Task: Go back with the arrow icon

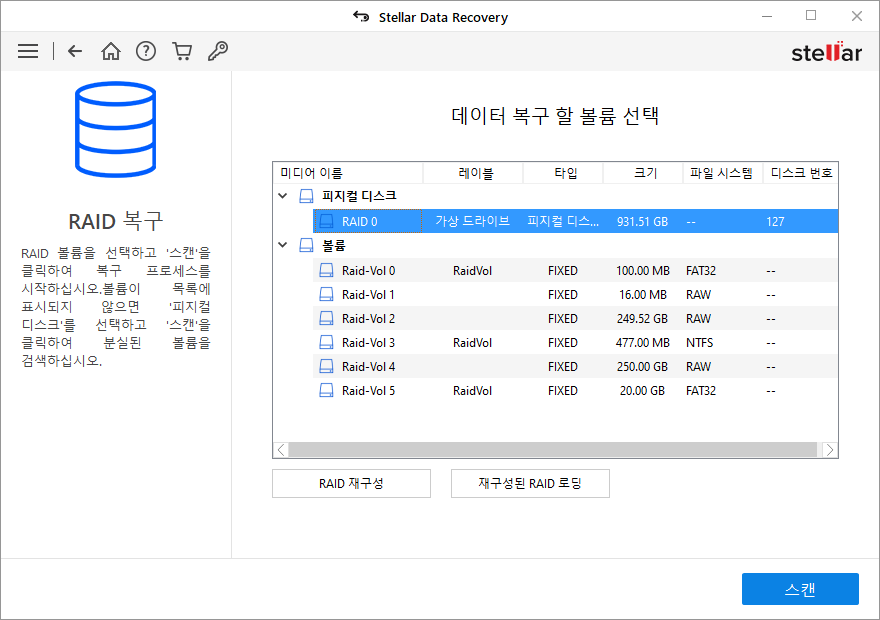Action: coord(75,51)
